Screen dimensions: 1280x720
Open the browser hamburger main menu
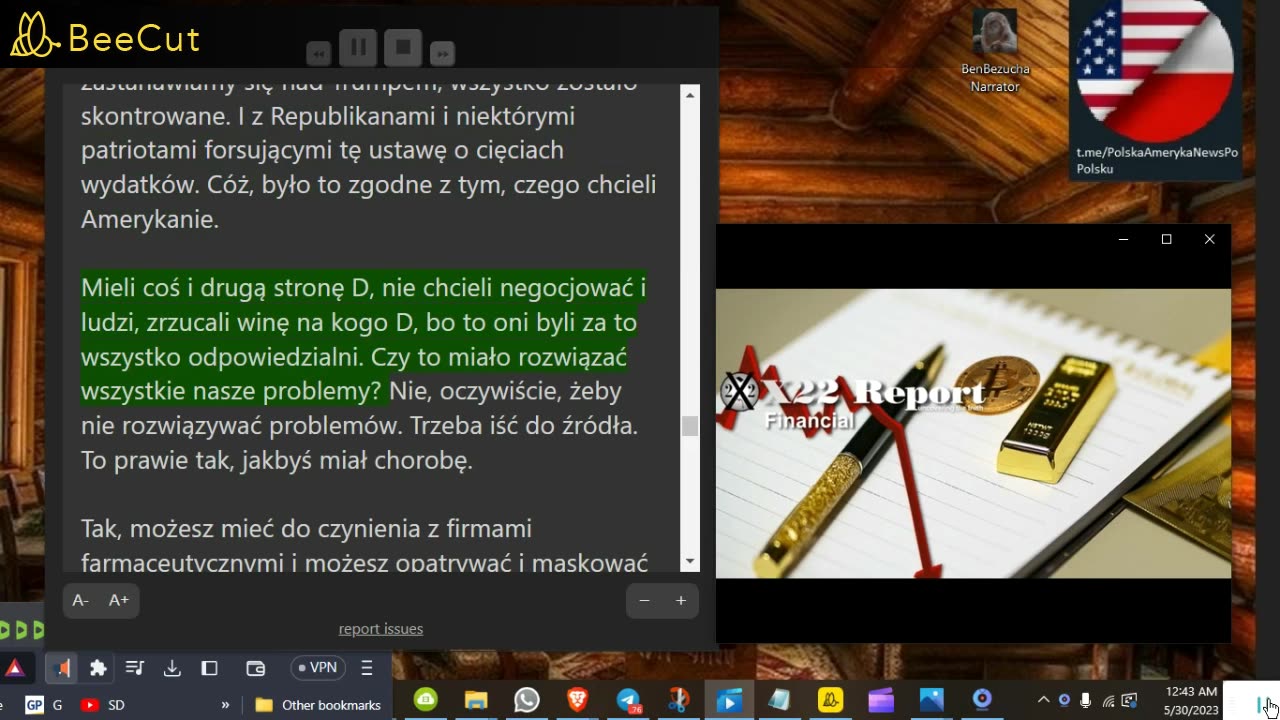click(367, 668)
